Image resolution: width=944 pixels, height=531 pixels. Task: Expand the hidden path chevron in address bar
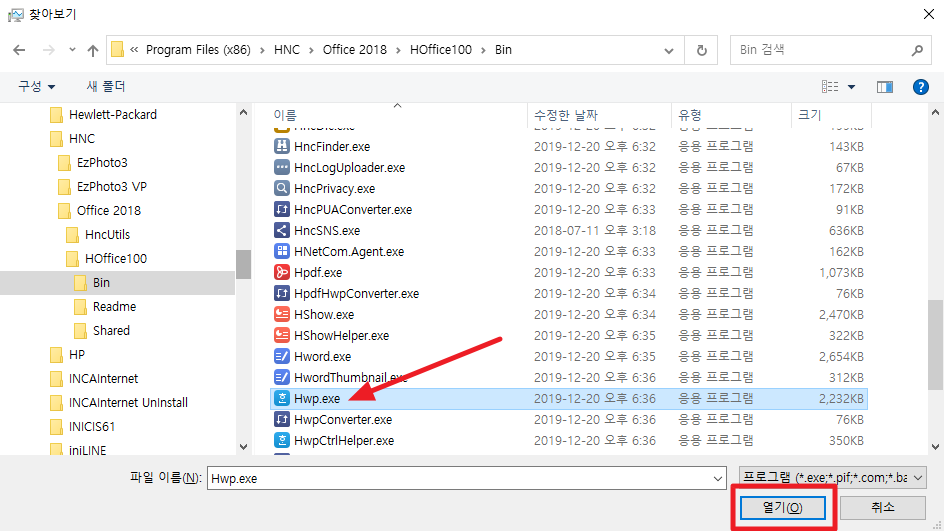(x=134, y=50)
